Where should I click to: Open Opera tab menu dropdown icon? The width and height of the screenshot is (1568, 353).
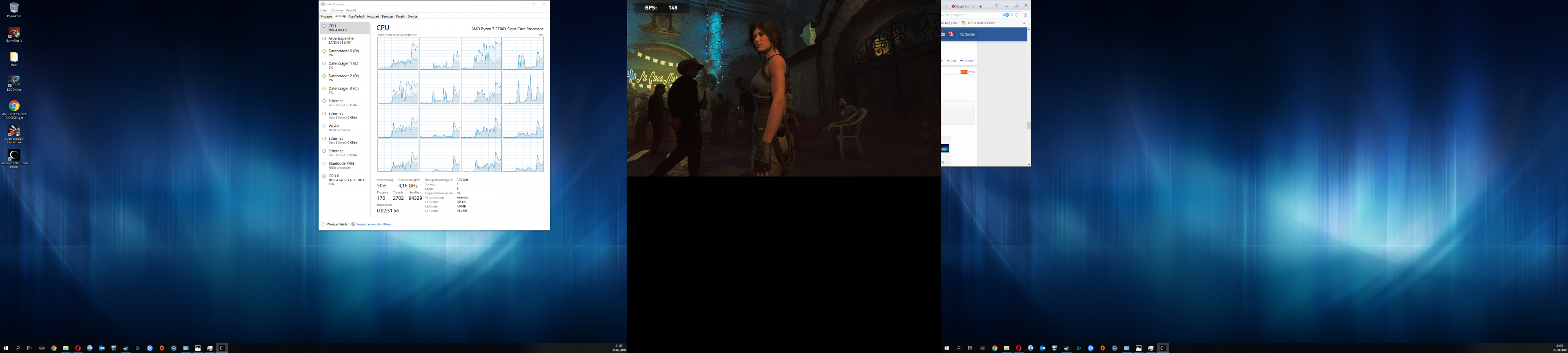[996, 5]
